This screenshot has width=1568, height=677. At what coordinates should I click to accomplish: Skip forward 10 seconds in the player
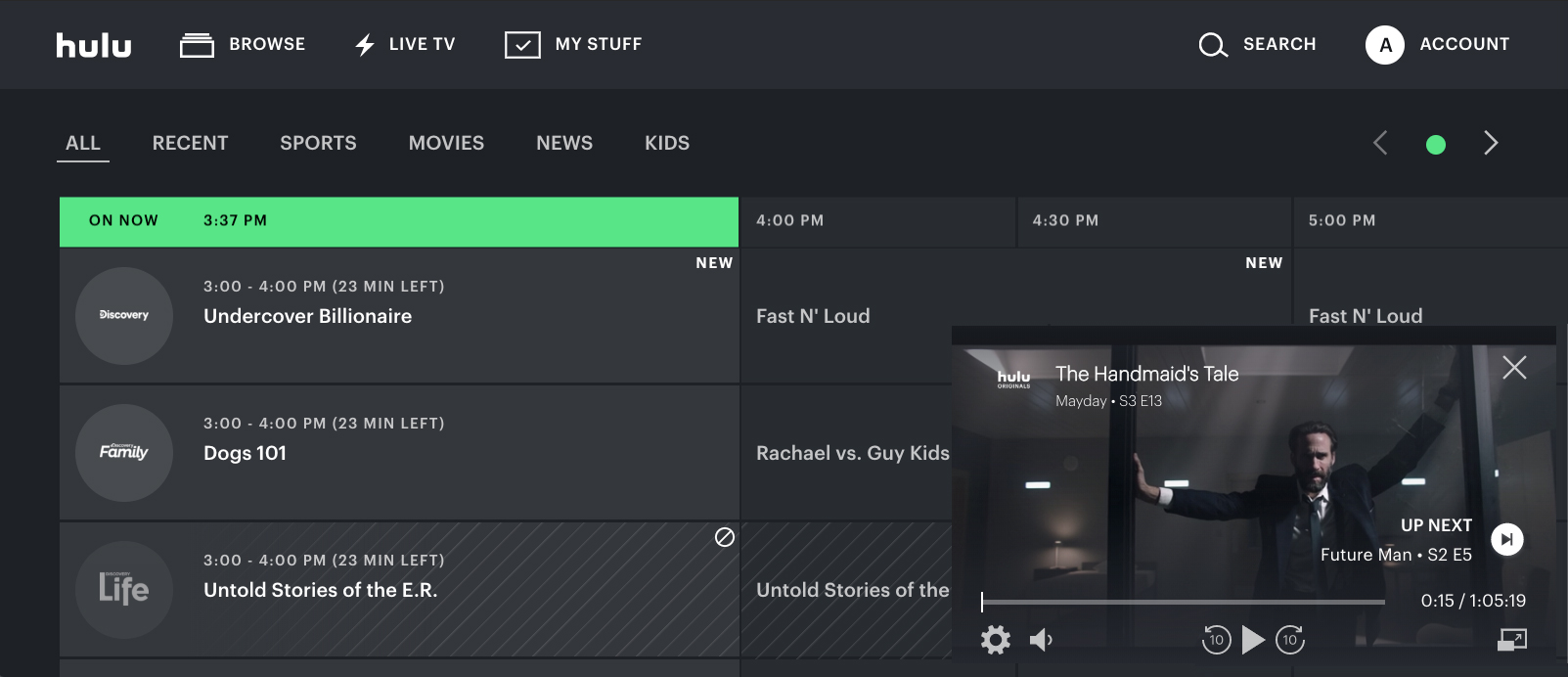pyautogui.click(x=1290, y=640)
